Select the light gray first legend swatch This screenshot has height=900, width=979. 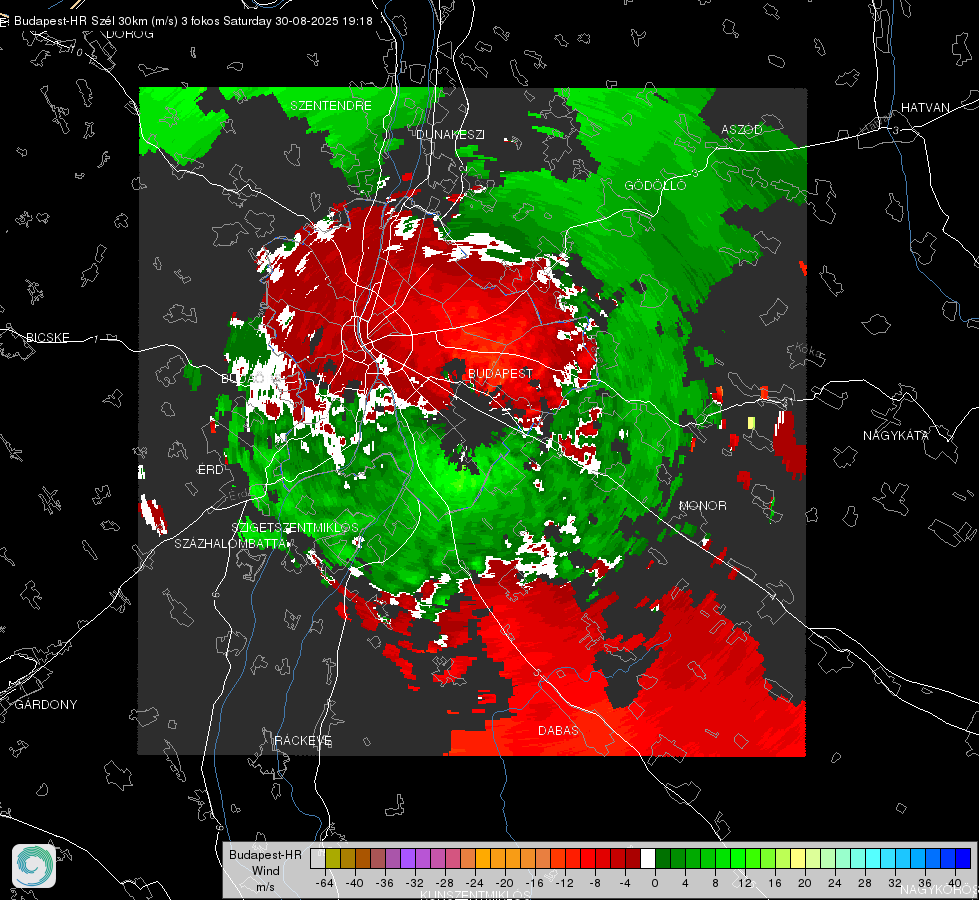318,858
